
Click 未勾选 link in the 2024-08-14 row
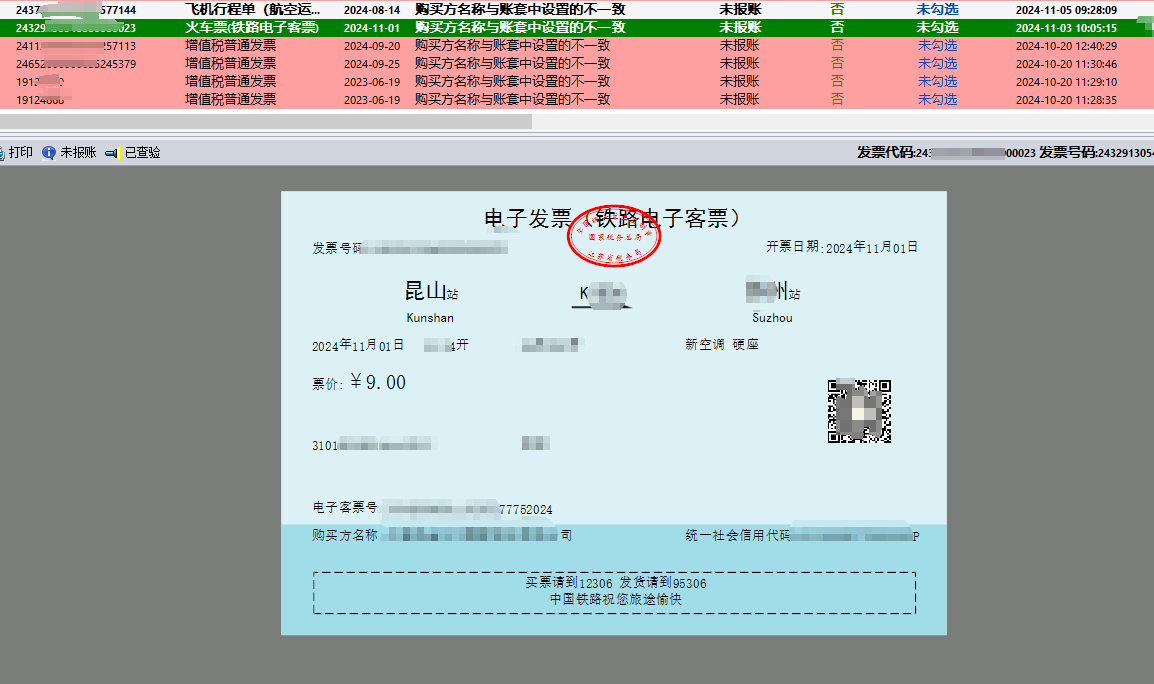tap(937, 10)
